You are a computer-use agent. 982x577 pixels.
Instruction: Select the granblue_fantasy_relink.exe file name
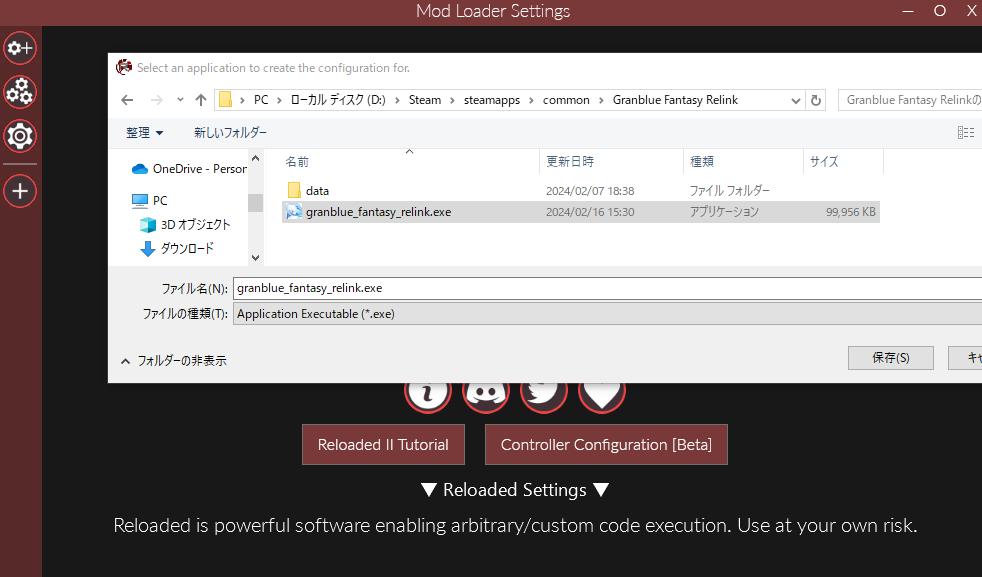(378, 212)
